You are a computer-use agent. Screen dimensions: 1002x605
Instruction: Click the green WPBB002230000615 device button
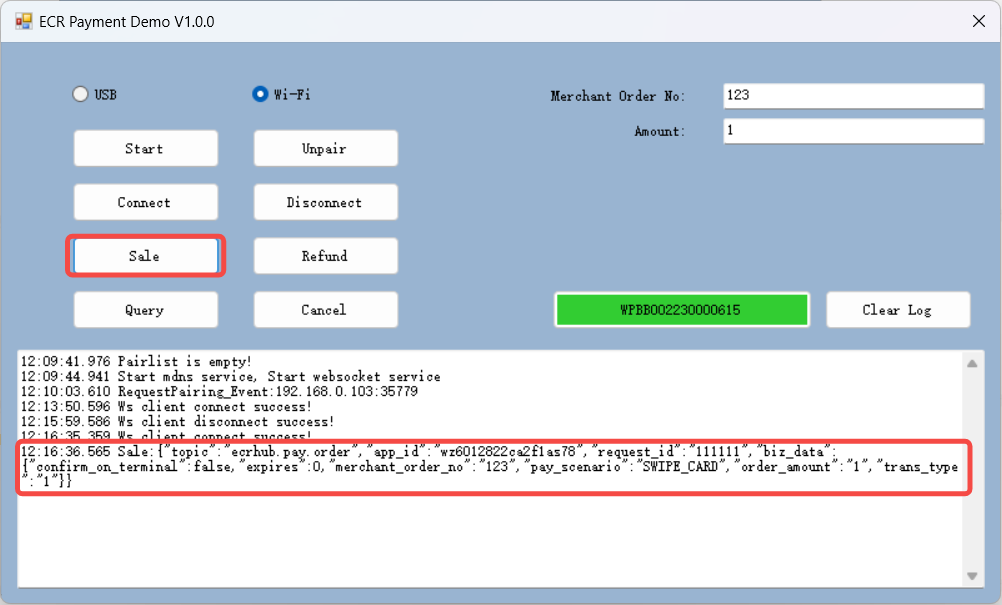[x=682, y=310]
